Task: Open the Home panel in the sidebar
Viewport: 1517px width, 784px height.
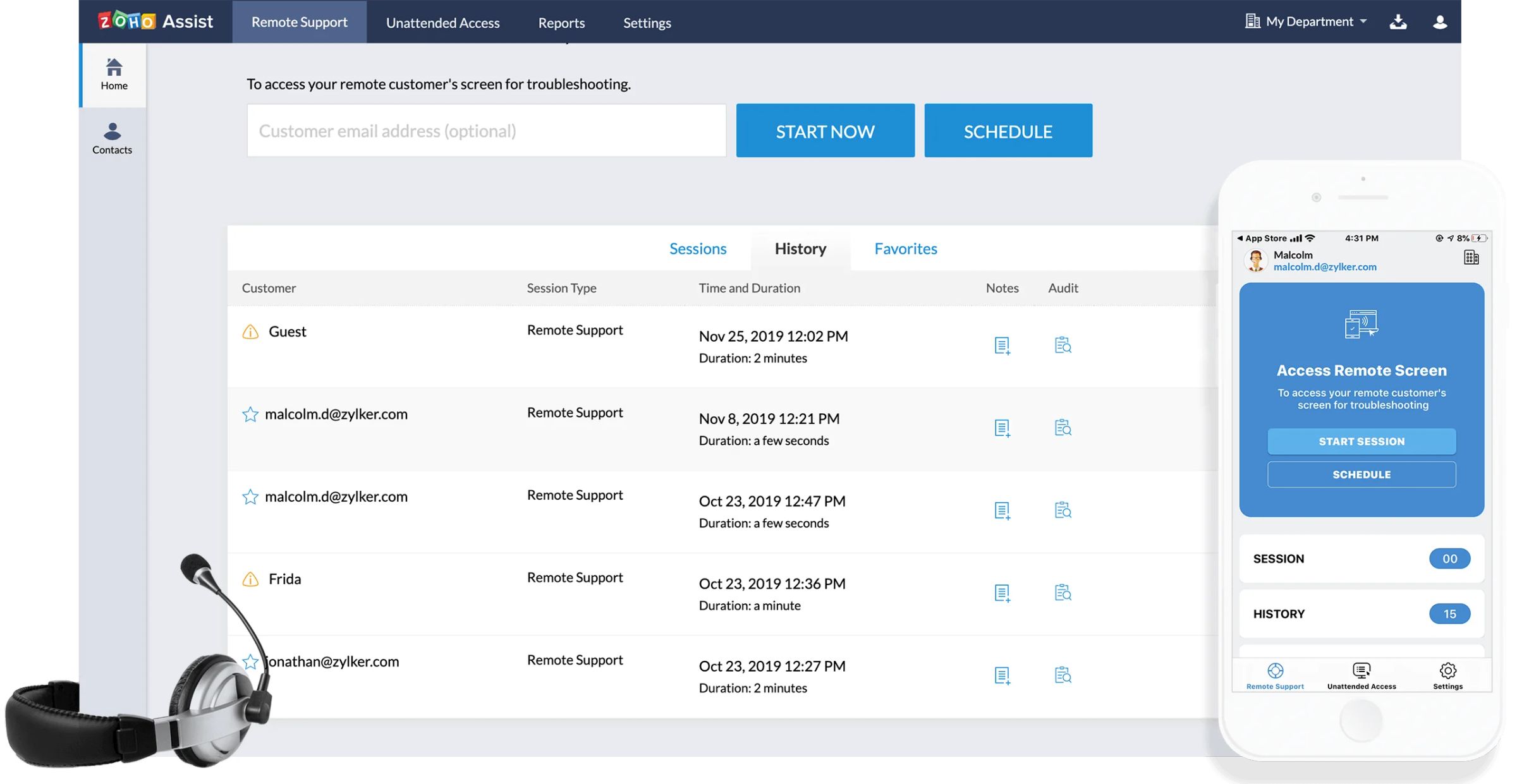Action: tap(113, 74)
